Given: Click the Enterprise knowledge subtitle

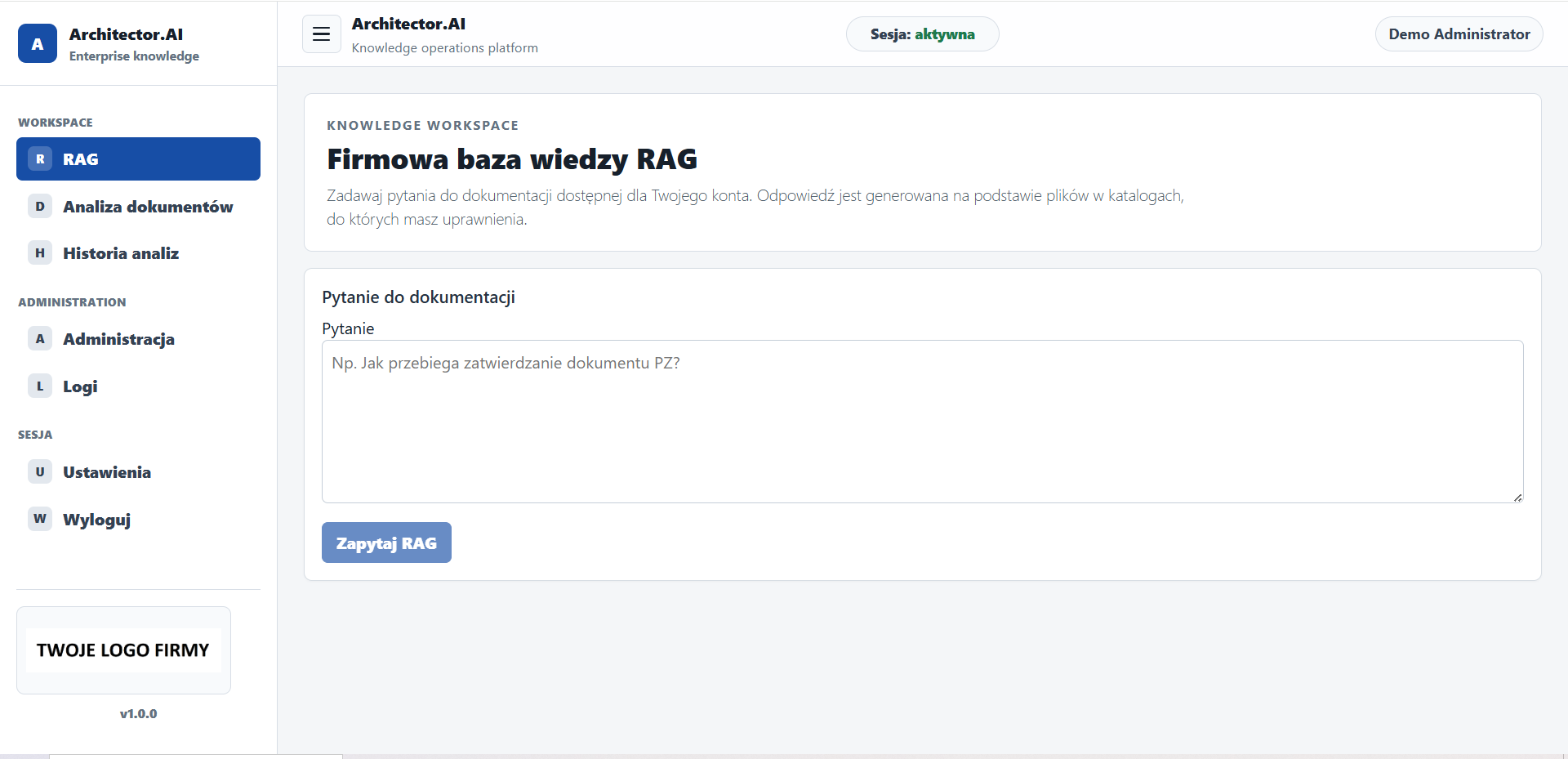Looking at the screenshot, I should point(134,56).
